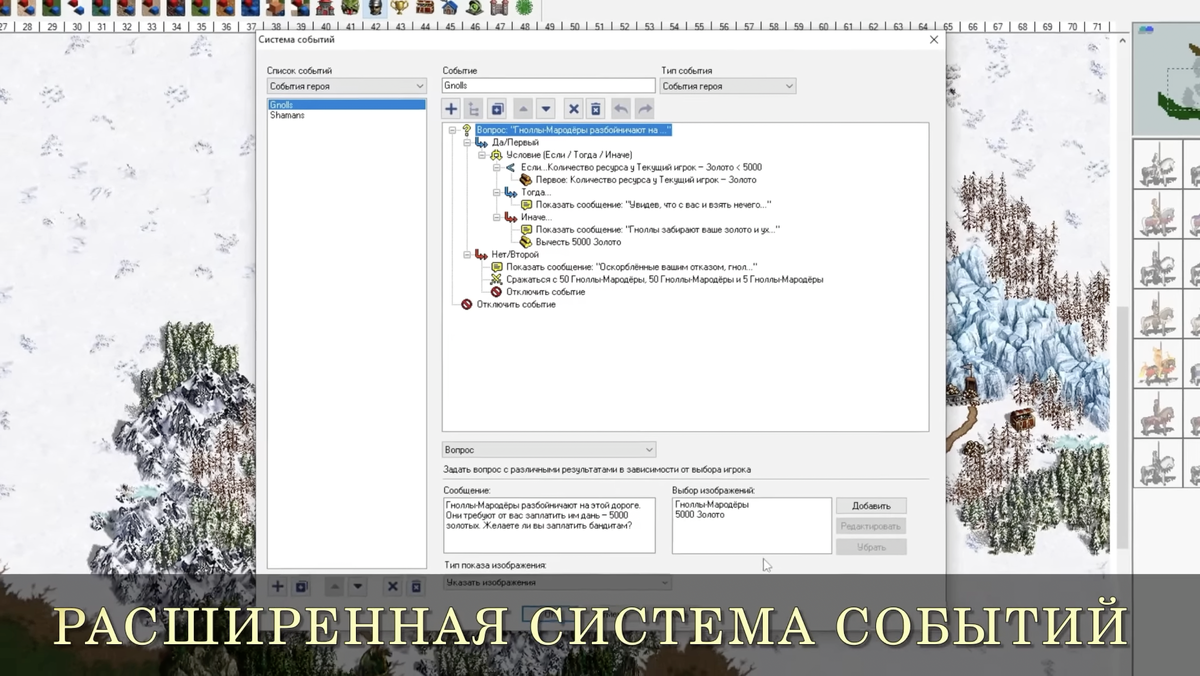The width and height of the screenshot is (1200, 676).
Task: Duplicate event using icon under event list
Action: tap(301, 587)
